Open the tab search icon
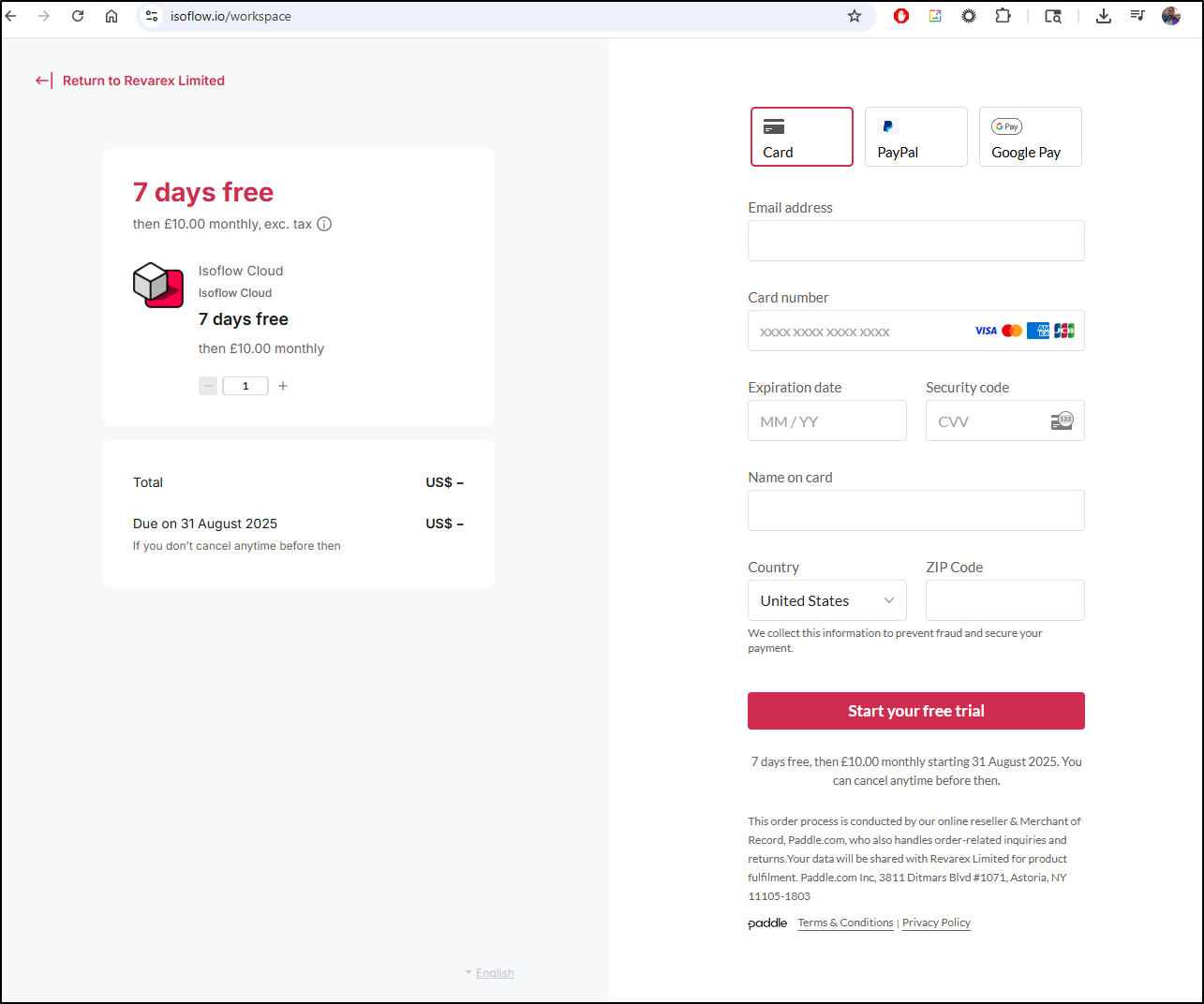This screenshot has width=1204, height=1004. [x=1053, y=16]
